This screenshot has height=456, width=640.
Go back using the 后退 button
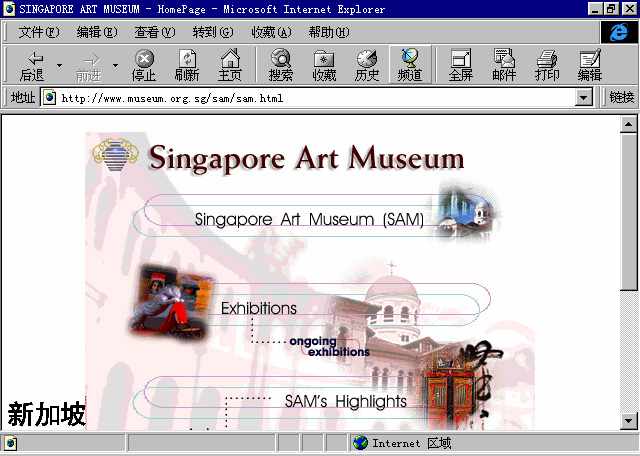(x=32, y=65)
